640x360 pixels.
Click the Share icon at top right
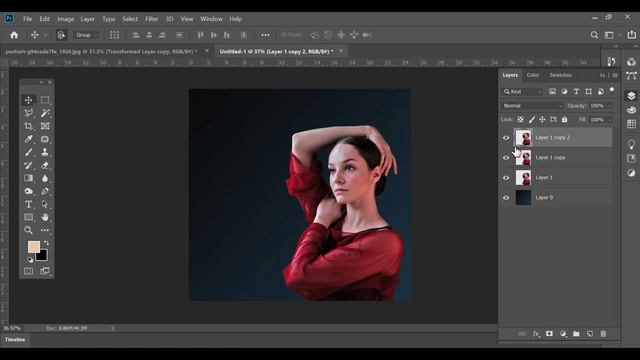pyautogui.click(x=631, y=35)
